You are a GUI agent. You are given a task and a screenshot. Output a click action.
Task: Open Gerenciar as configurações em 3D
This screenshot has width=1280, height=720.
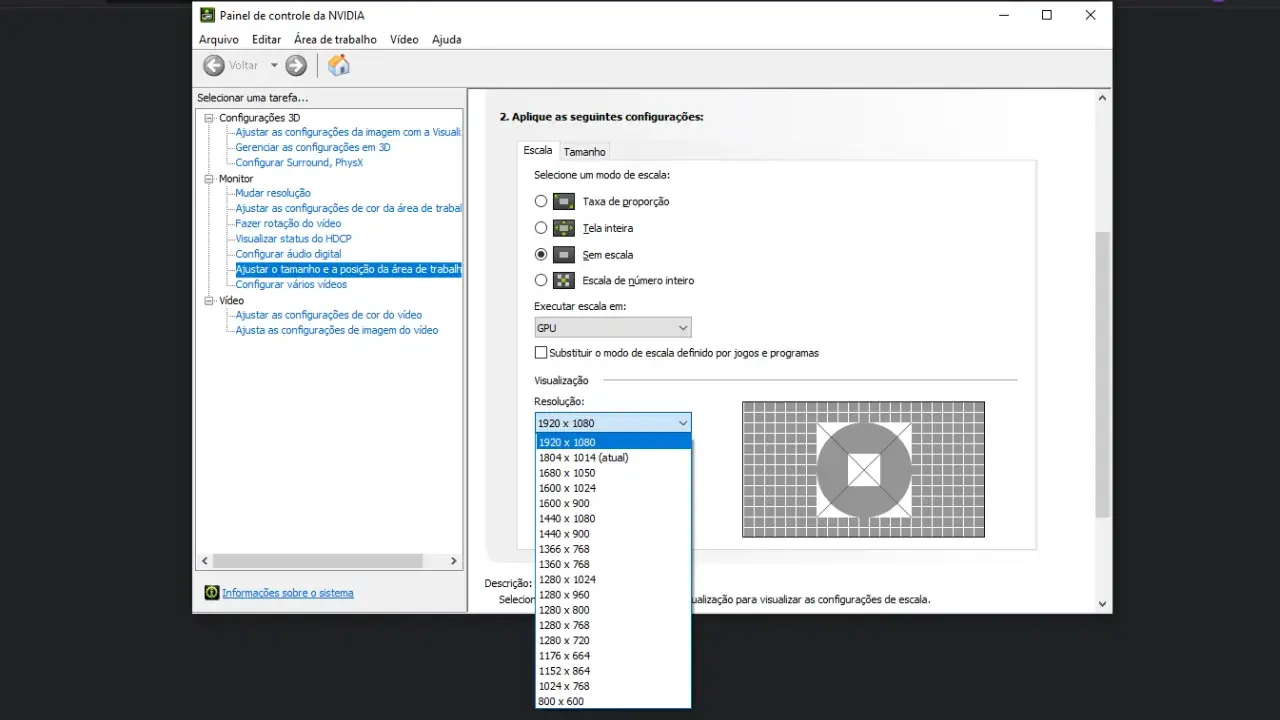point(313,147)
